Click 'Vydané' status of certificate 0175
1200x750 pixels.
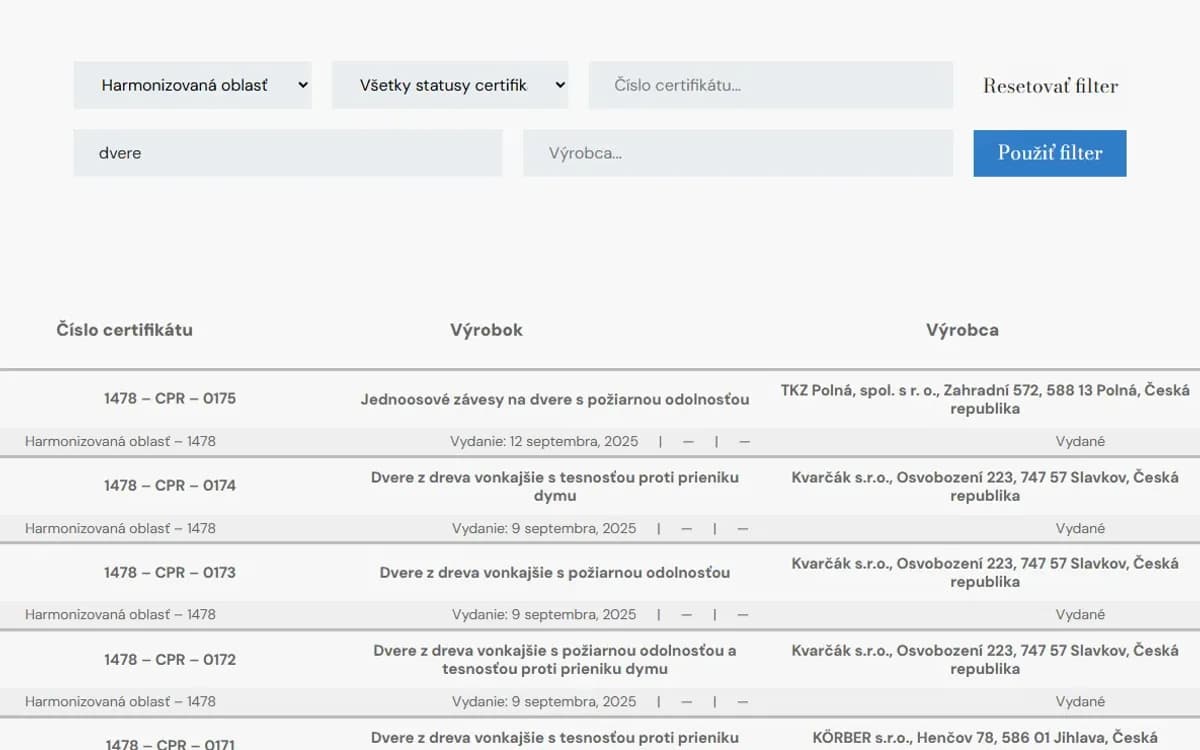pos(1080,441)
